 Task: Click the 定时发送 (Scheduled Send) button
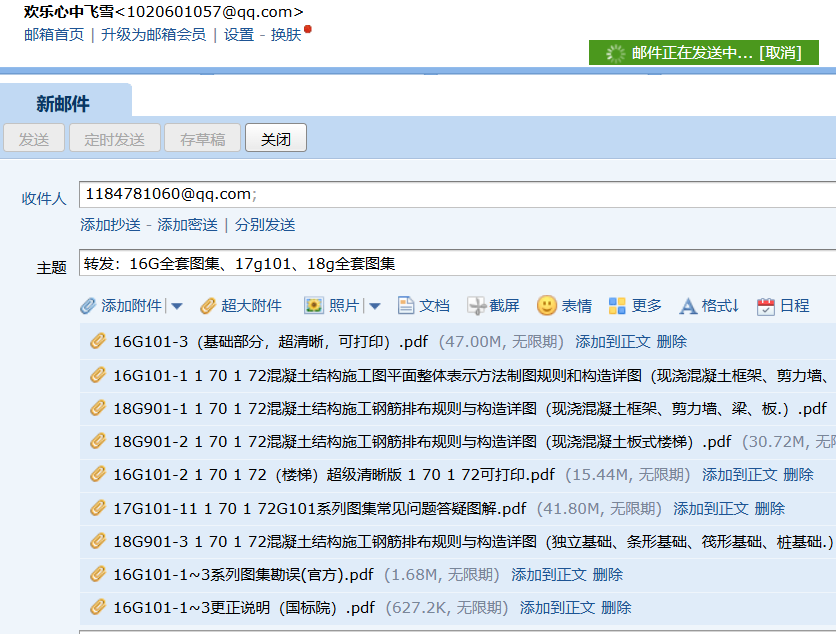click(115, 139)
